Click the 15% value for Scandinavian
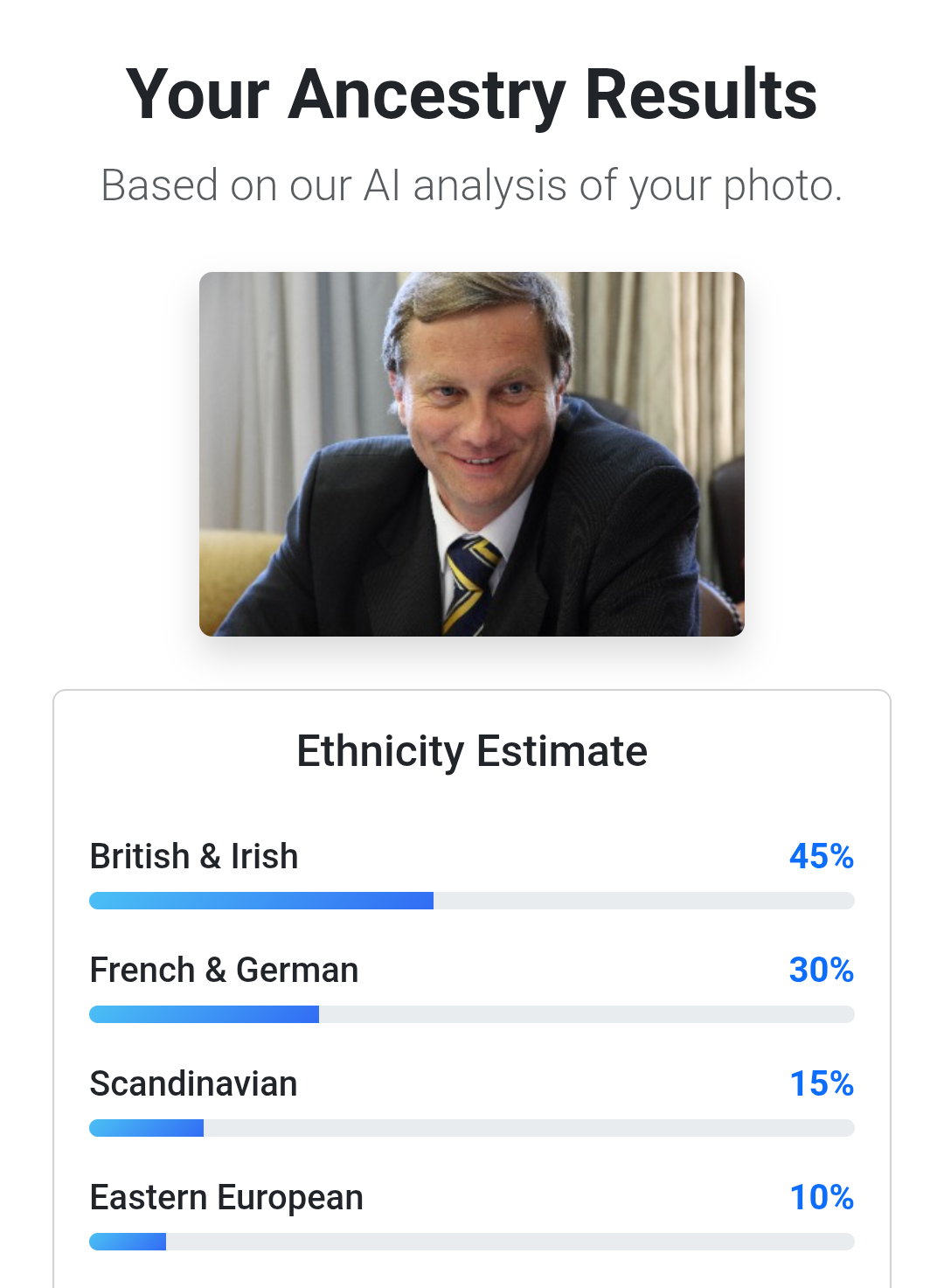This screenshot has width=944, height=1288. 821,1083
